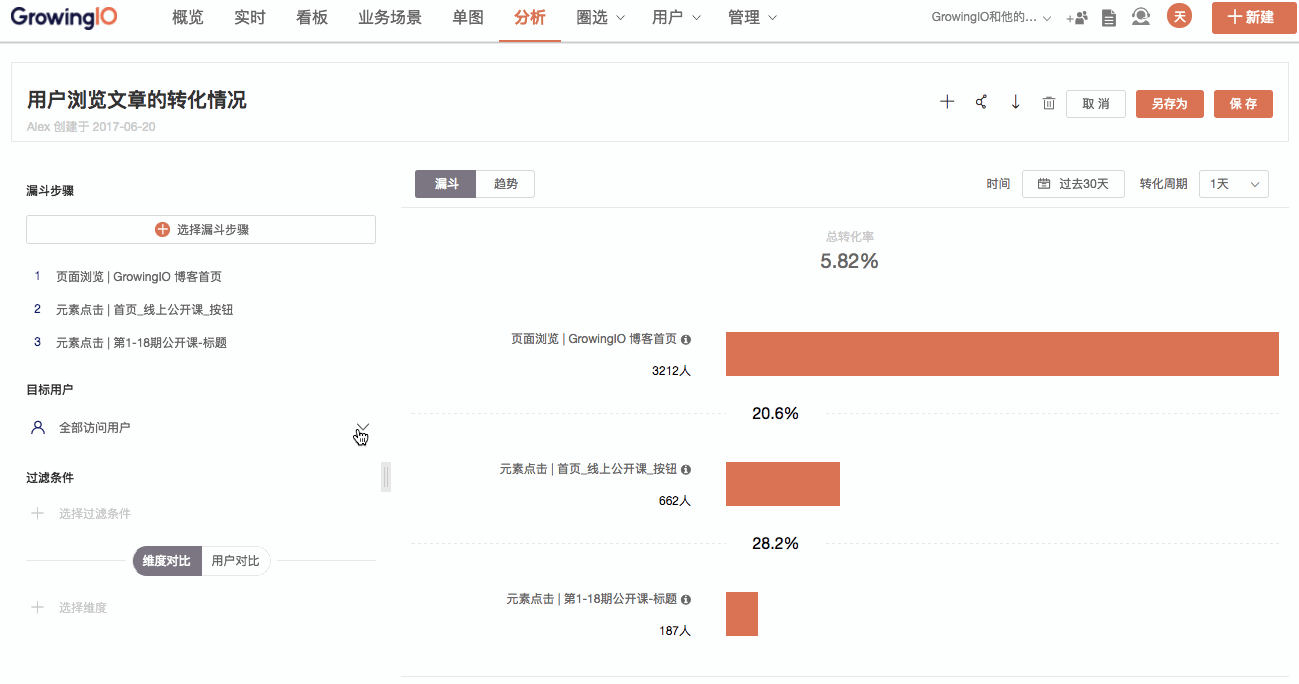Switch to 趋势 view

click(505, 184)
